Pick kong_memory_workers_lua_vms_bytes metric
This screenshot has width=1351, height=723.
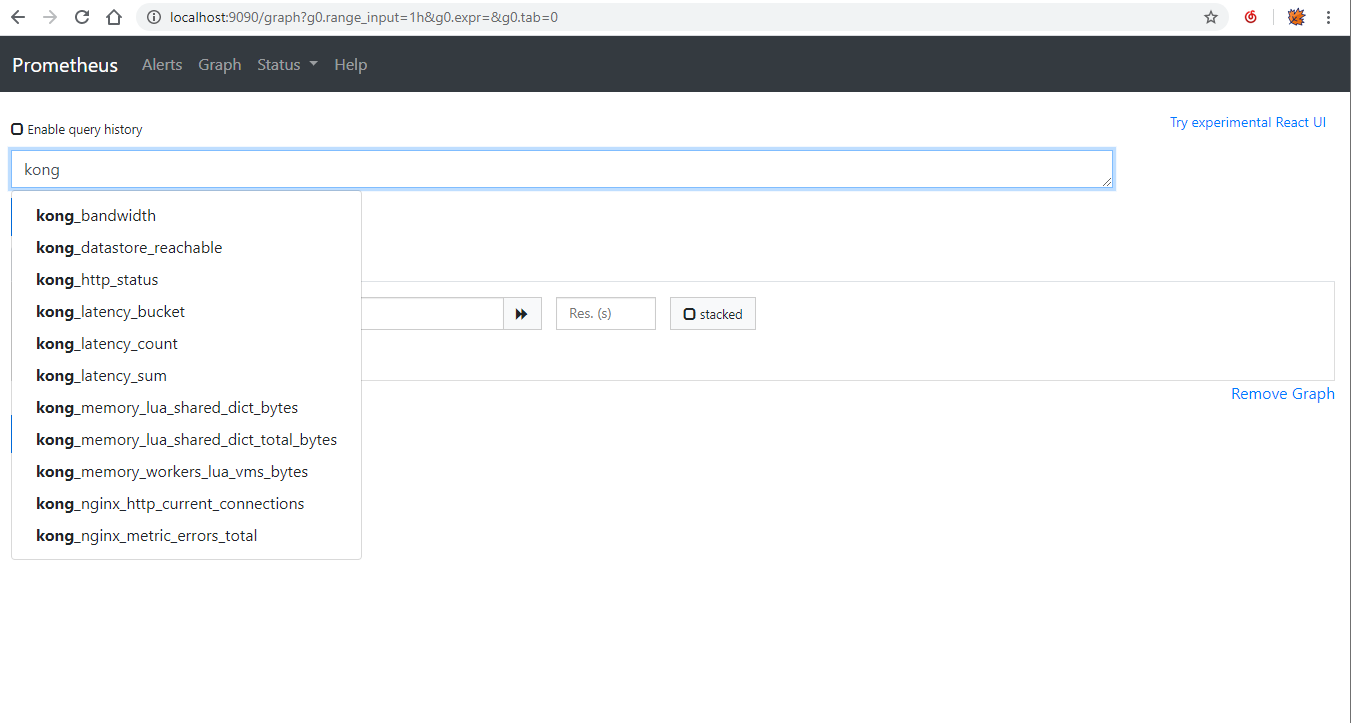coord(186,472)
